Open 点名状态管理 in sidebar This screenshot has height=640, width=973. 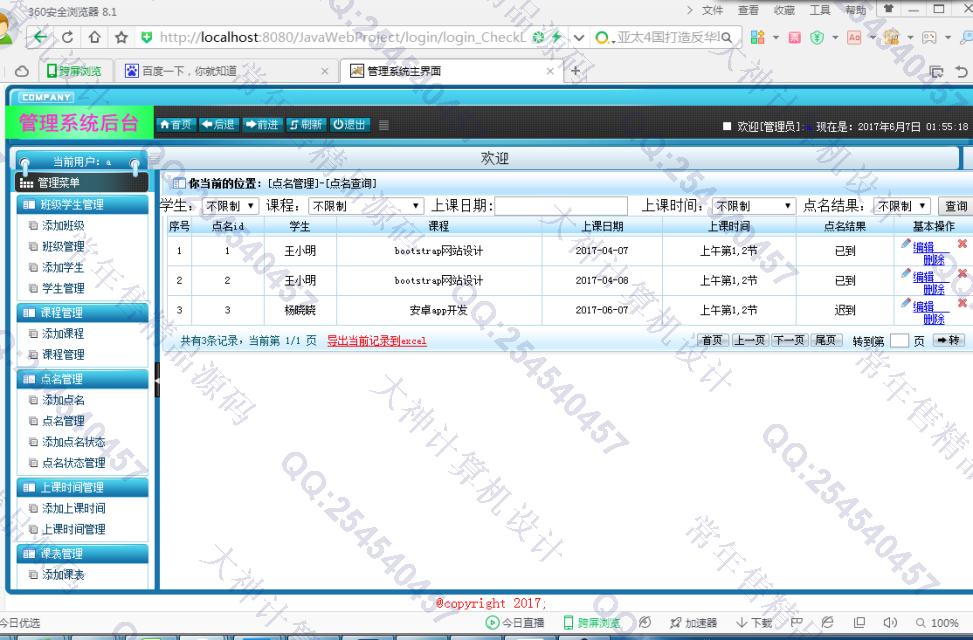point(73,463)
